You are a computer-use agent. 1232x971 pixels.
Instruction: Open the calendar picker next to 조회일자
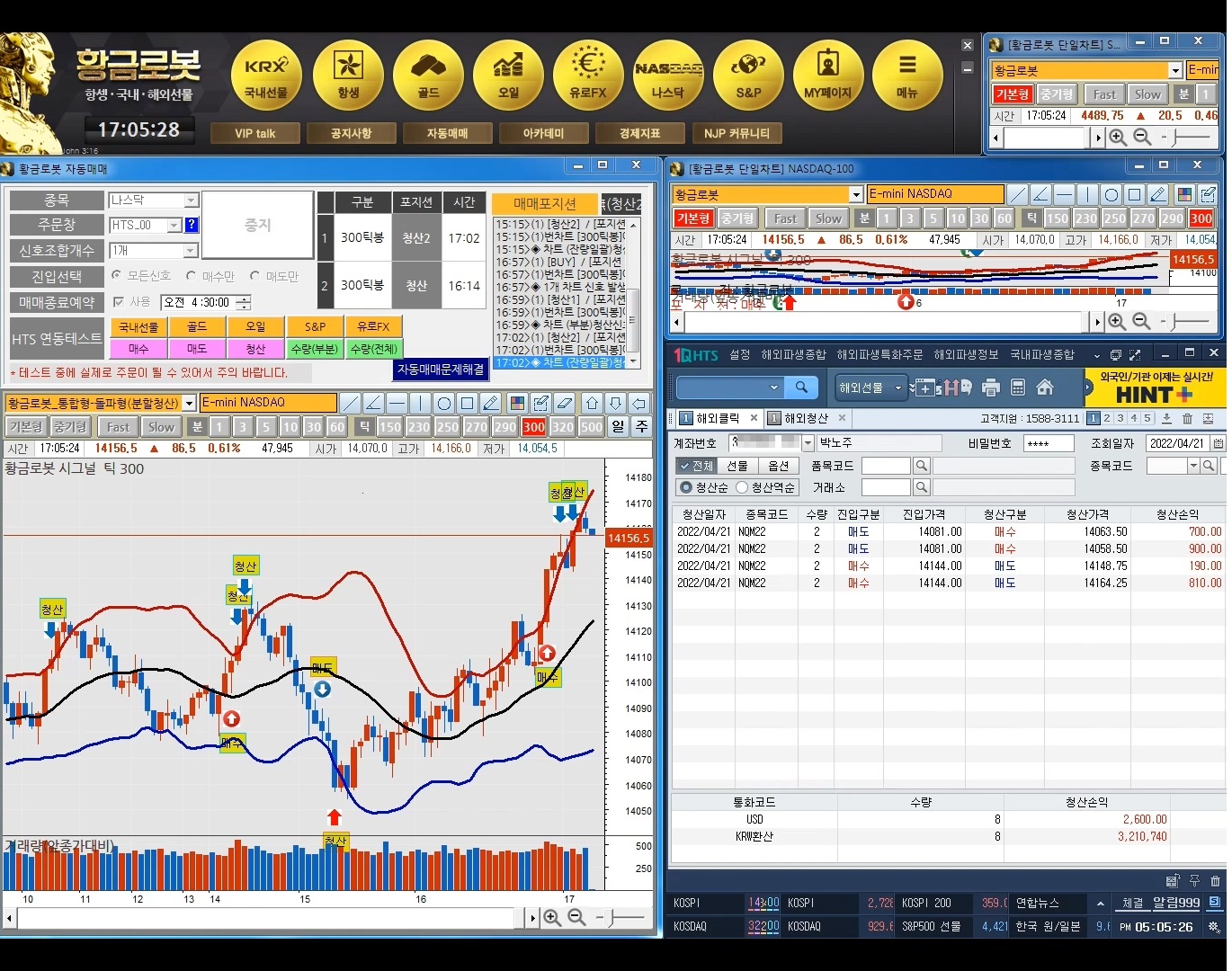tap(1218, 443)
